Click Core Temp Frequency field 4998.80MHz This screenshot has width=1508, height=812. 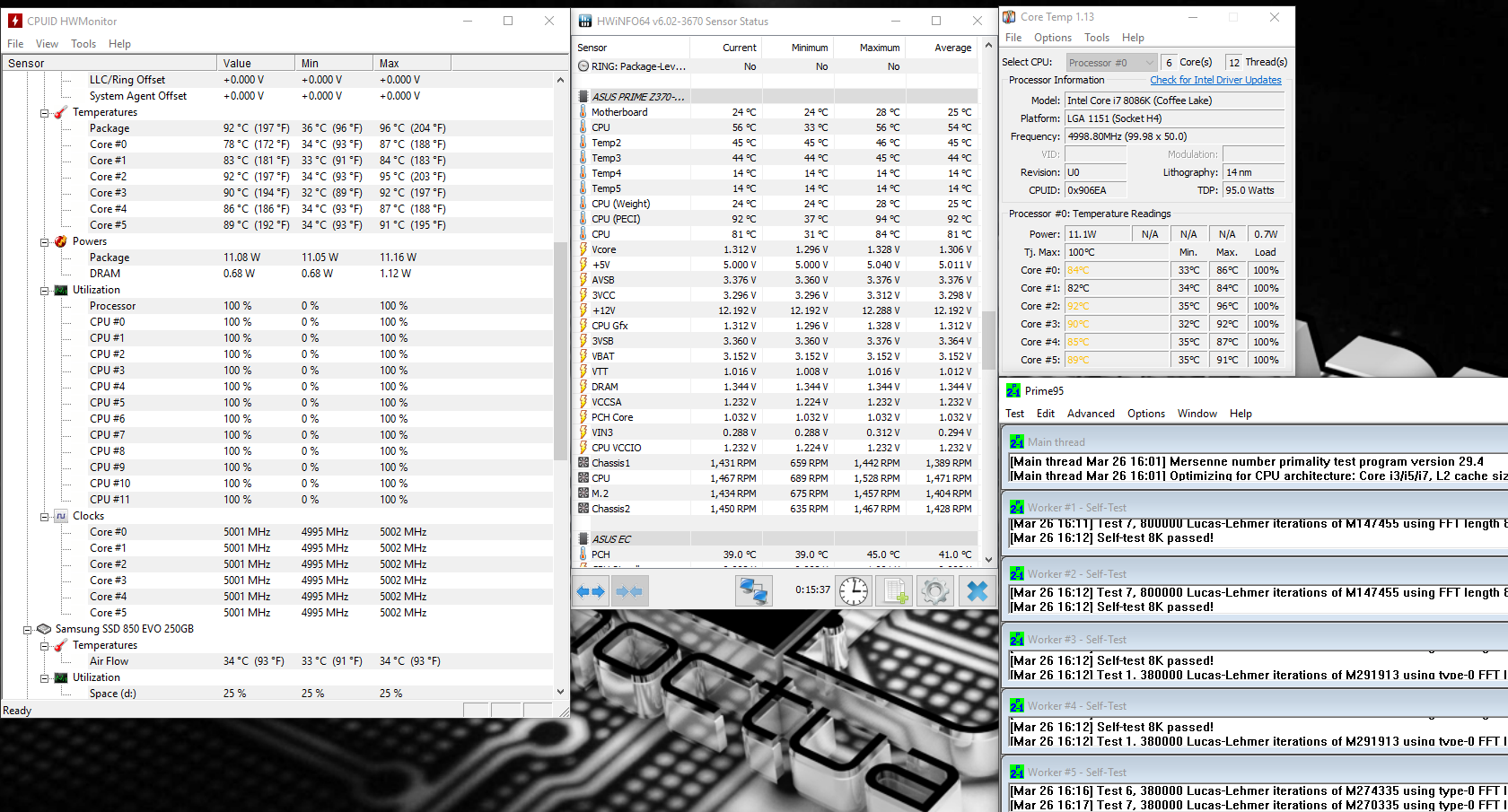(x=1174, y=136)
